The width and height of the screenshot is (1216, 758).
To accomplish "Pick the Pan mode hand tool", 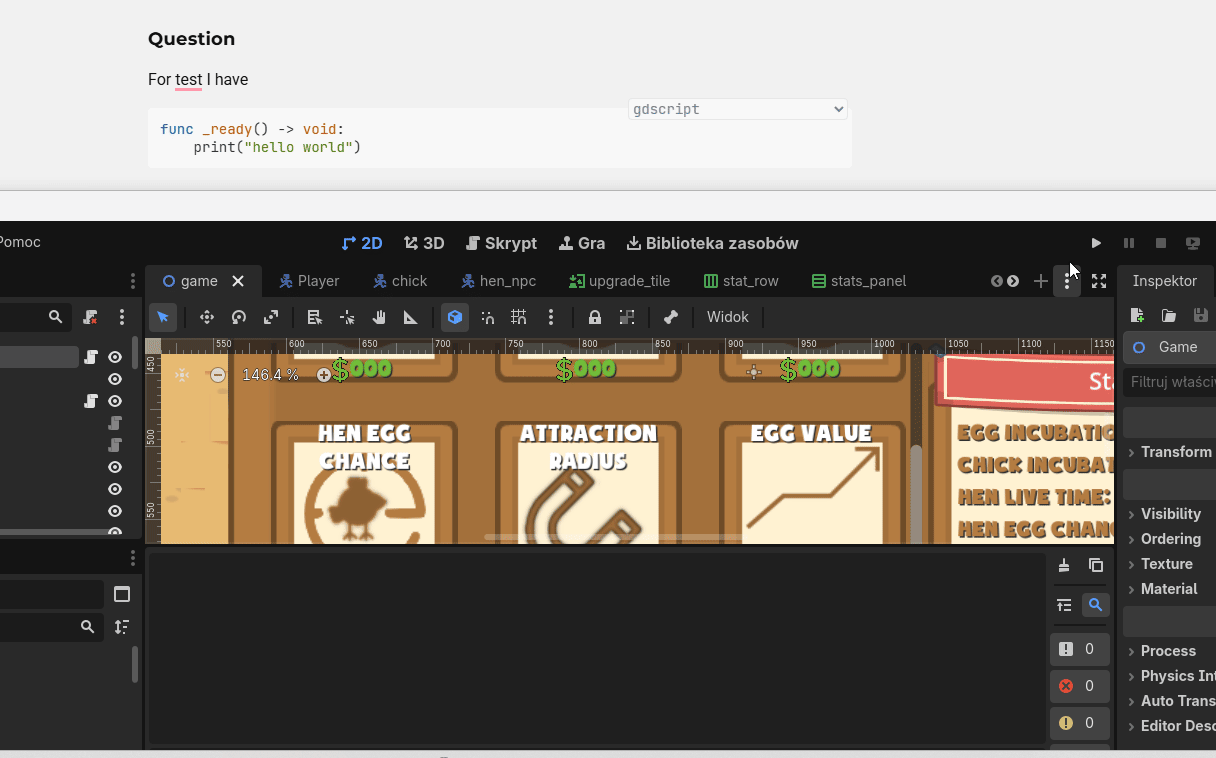I will click(379, 317).
